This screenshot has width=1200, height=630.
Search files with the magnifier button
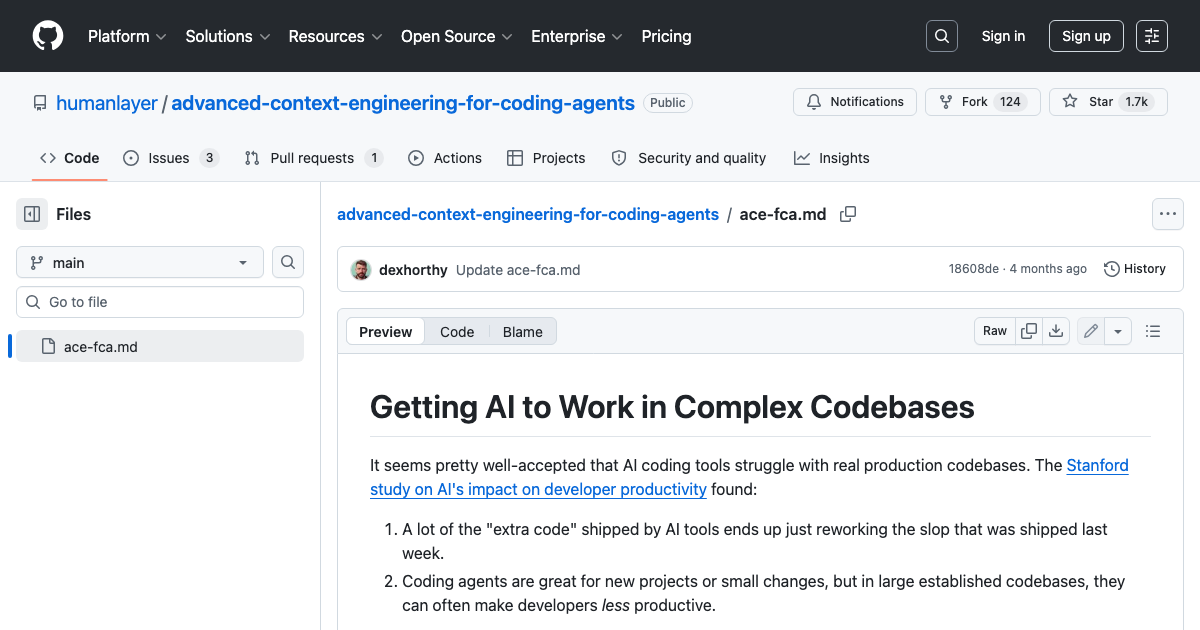[288, 262]
